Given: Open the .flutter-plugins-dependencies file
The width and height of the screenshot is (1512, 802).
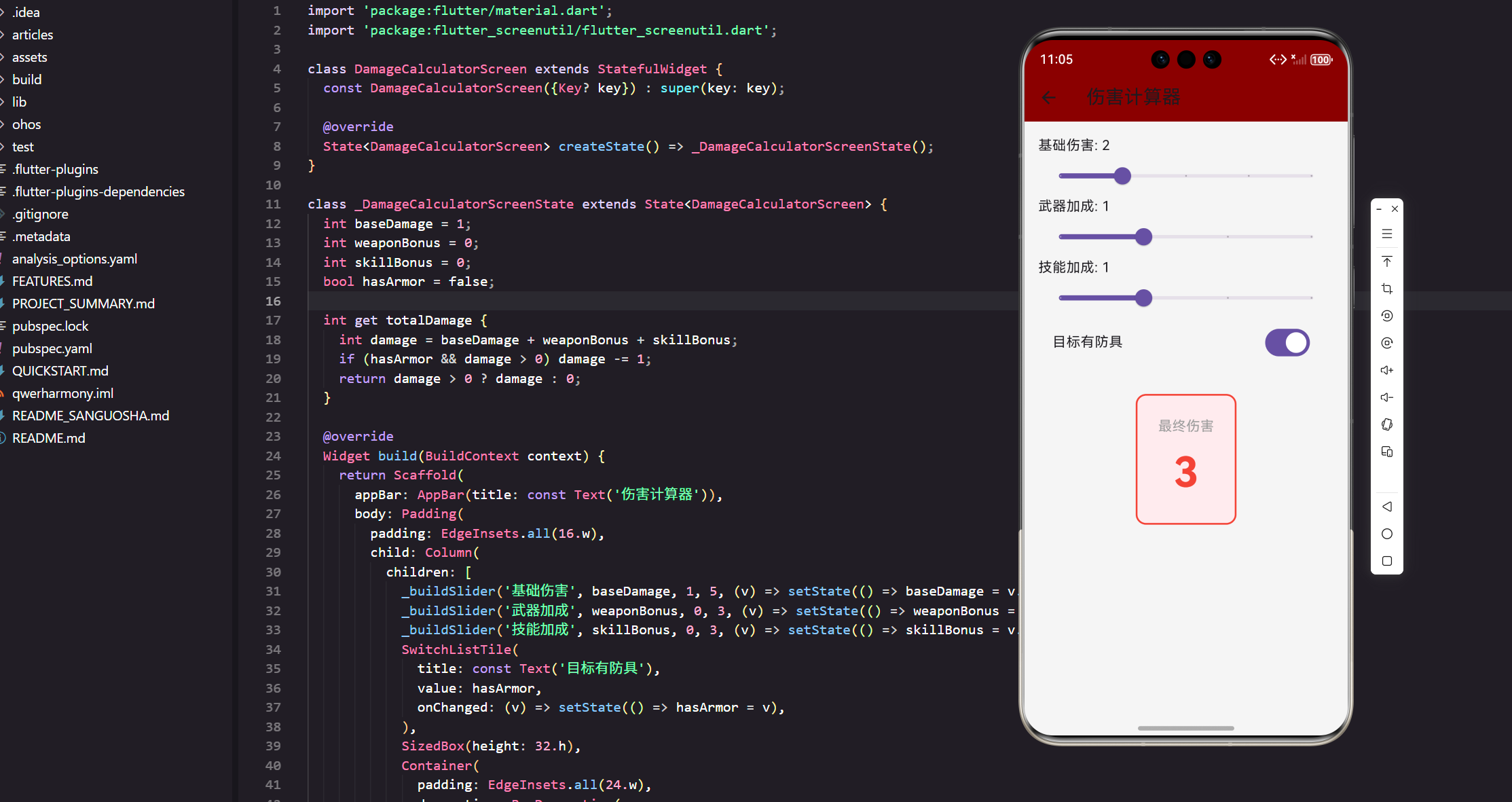Looking at the screenshot, I should (x=98, y=192).
